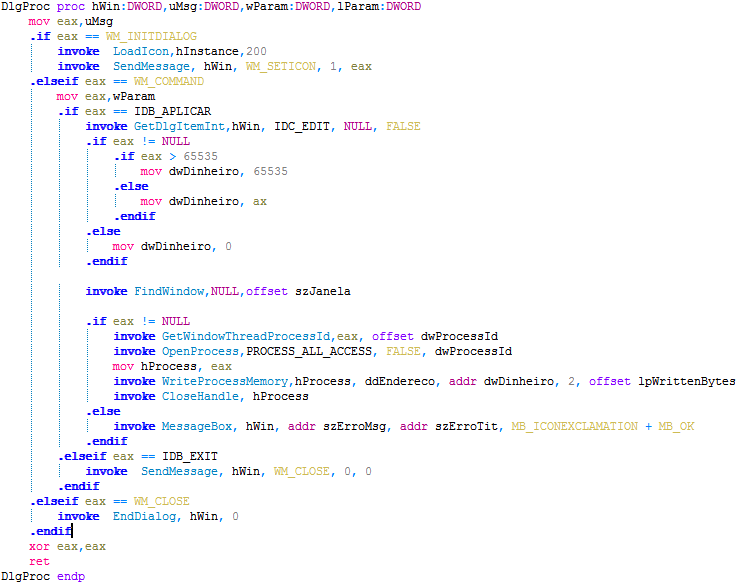Screen dimensions: 751x583
Task: Place cursor on WM_COMMAND
Action: [169, 81]
